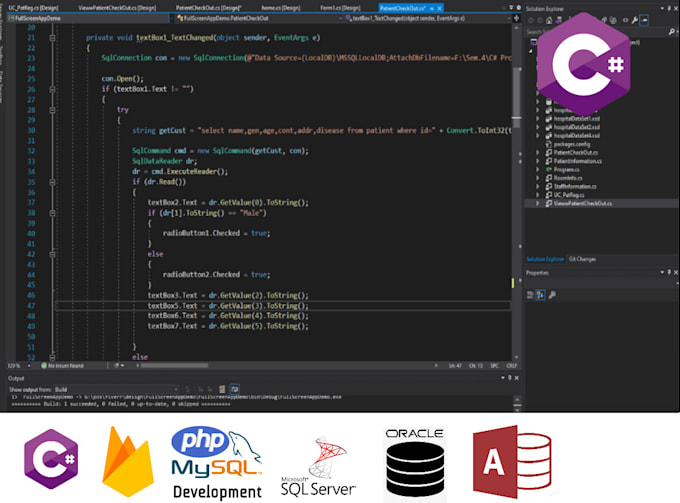Collapse the textBox1_TextChanged method at line 21
This screenshot has width=680, height=503.
click(x=52, y=38)
